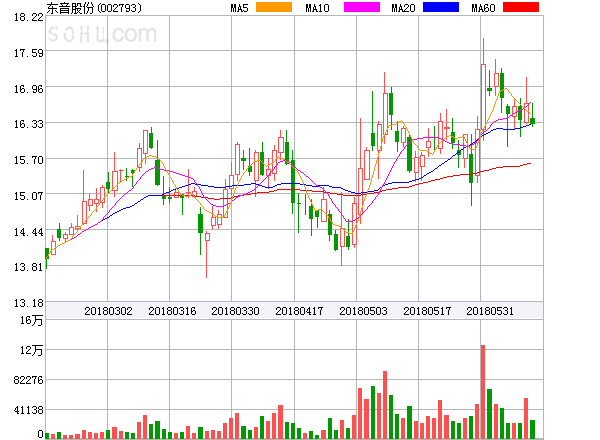600x440 pixels.
Task: Click the 16.33 price axis label
Action: (29, 124)
